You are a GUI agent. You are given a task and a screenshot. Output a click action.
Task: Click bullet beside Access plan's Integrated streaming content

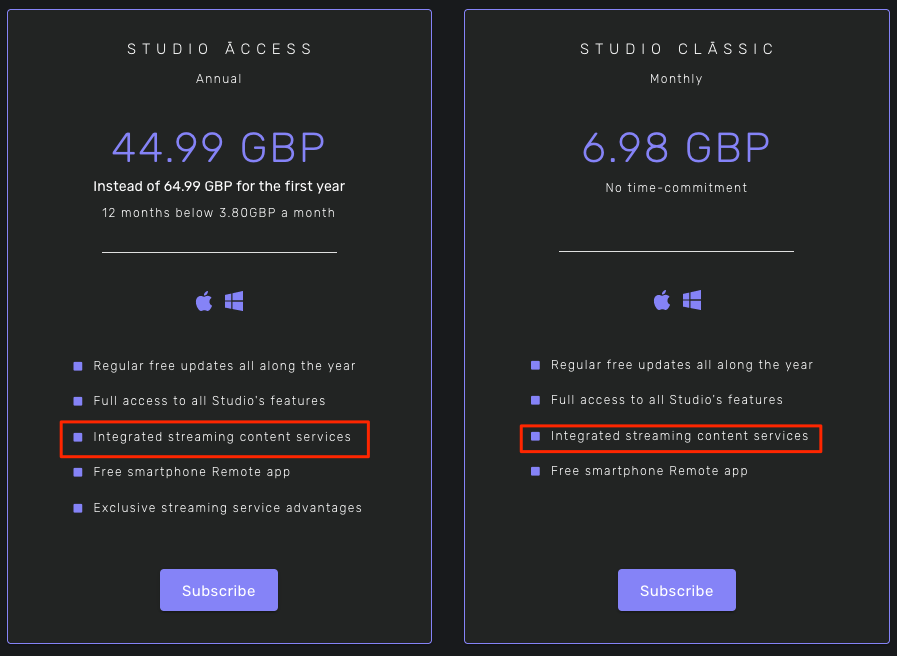coord(78,438)
